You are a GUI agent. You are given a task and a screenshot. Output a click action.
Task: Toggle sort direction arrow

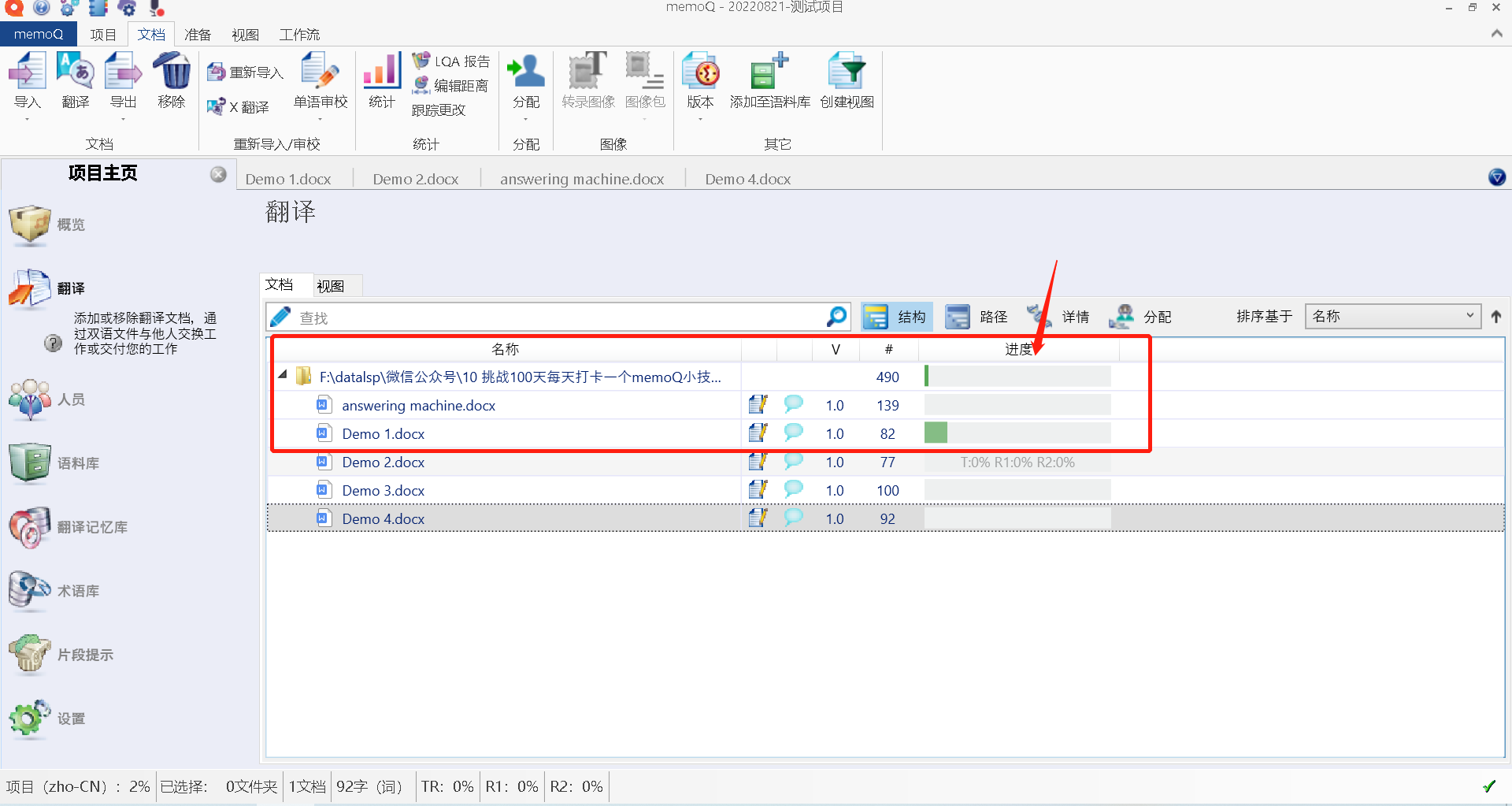tap(1496, 317)
